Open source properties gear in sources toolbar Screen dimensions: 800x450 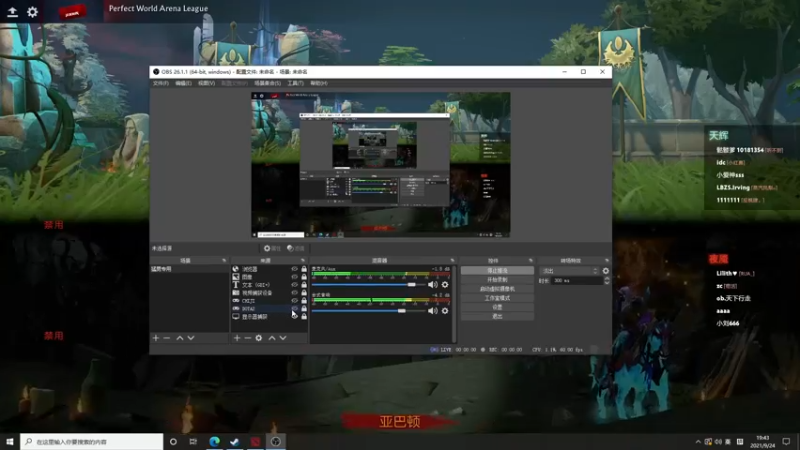[259, 338]
